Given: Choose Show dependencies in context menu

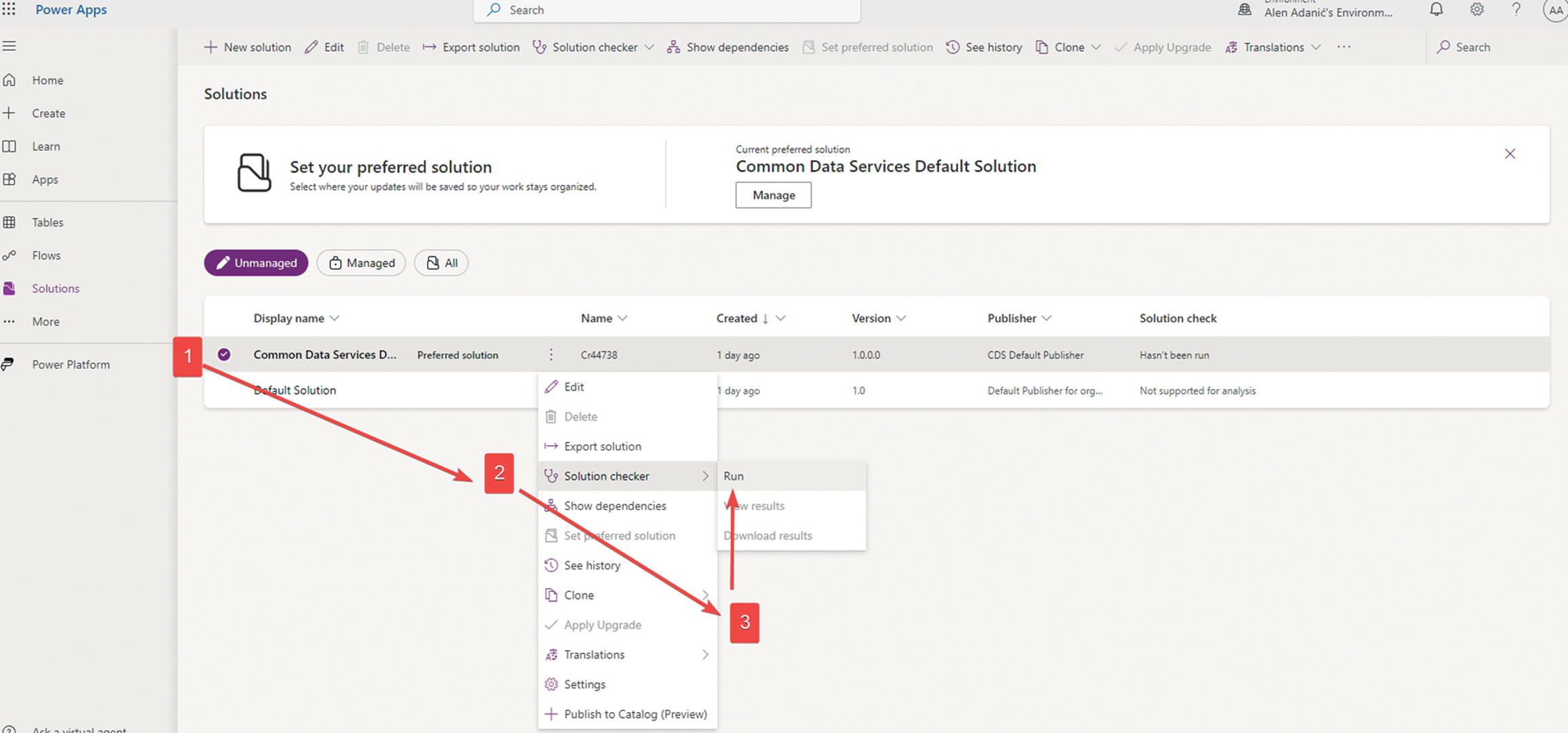Looking at the screenshot, I should (x=627, y=506).
